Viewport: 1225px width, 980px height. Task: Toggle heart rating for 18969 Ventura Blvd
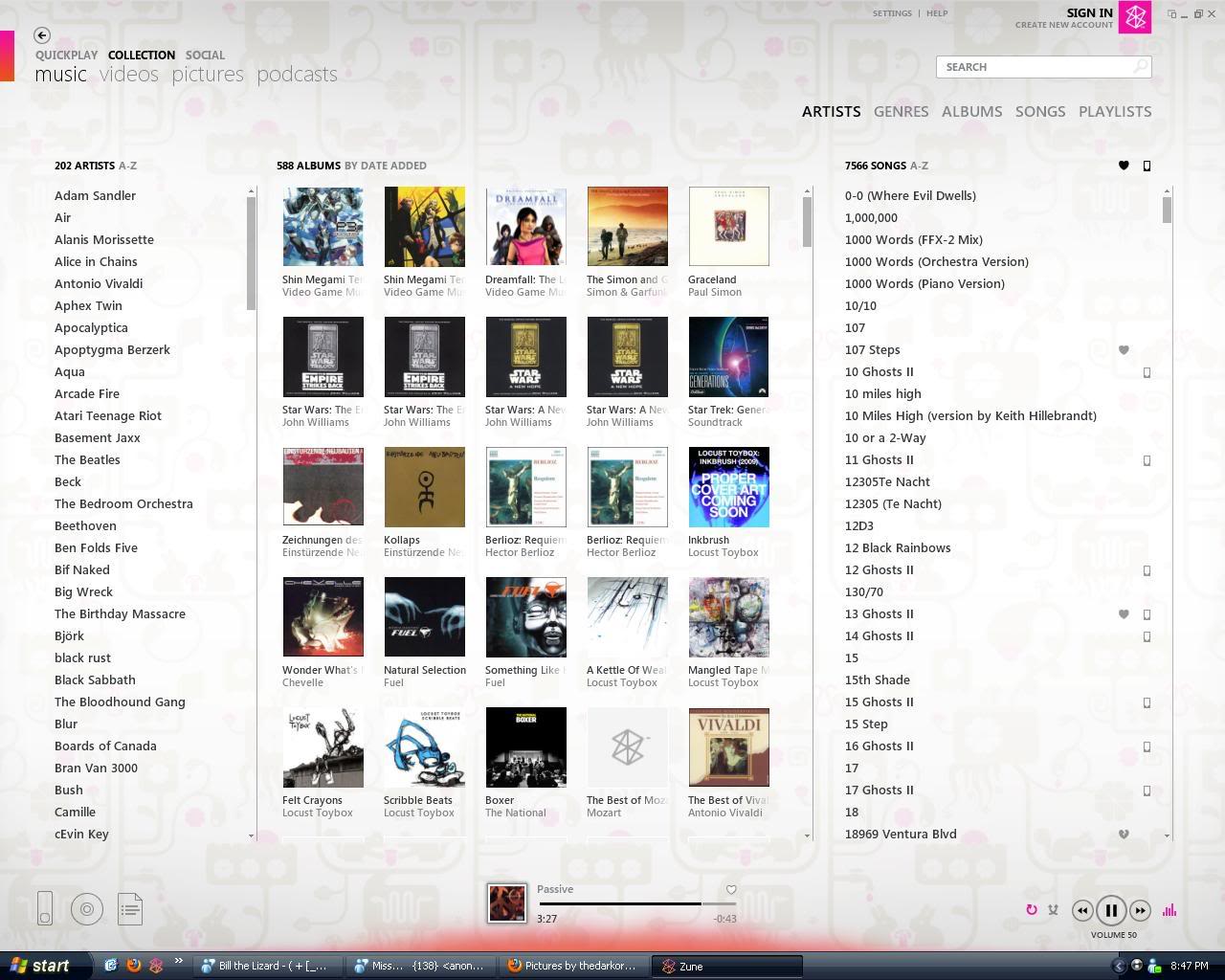1124,835
